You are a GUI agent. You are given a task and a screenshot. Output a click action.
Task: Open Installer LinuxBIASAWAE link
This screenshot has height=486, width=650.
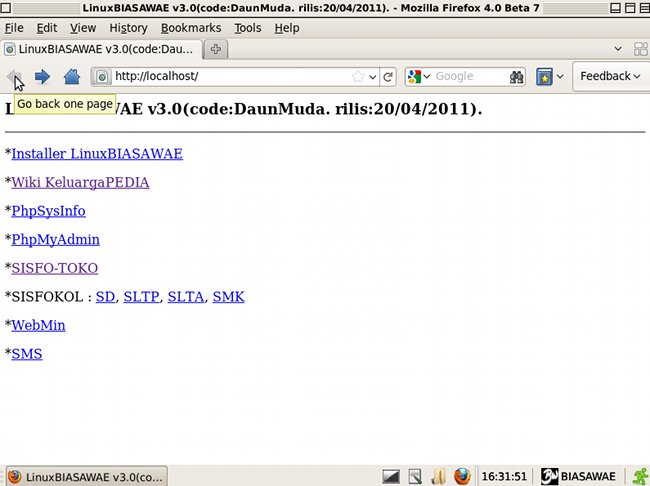[x=97, y=154]
